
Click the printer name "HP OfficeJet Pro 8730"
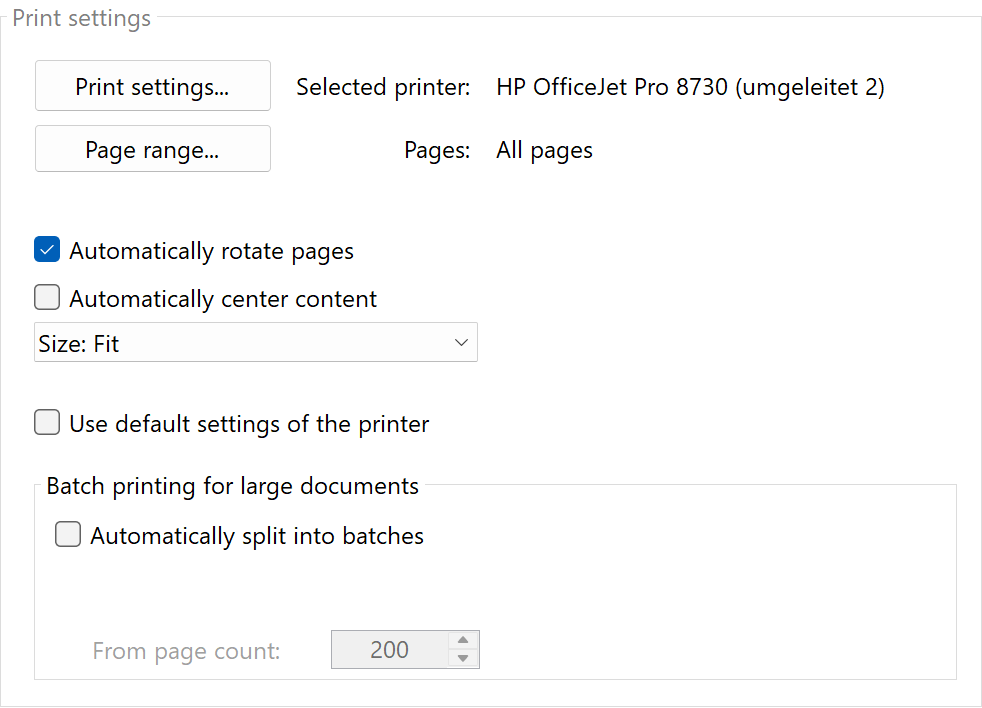tap(689, 87)
